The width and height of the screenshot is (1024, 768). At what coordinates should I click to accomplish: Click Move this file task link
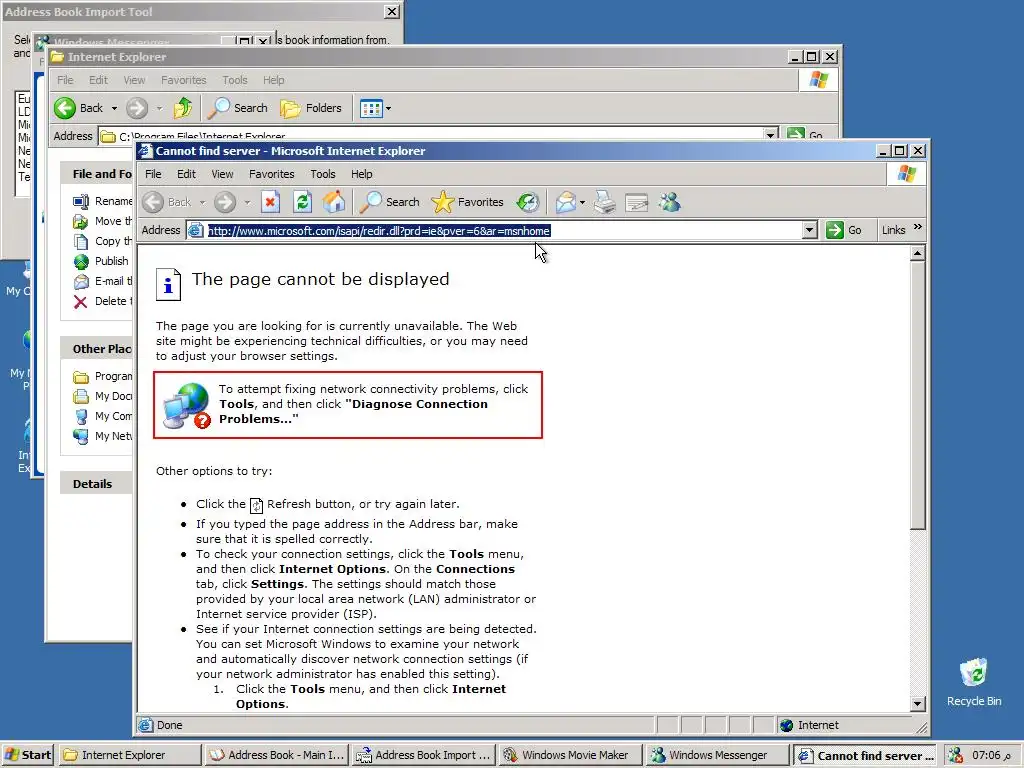(x=103, y=221)
